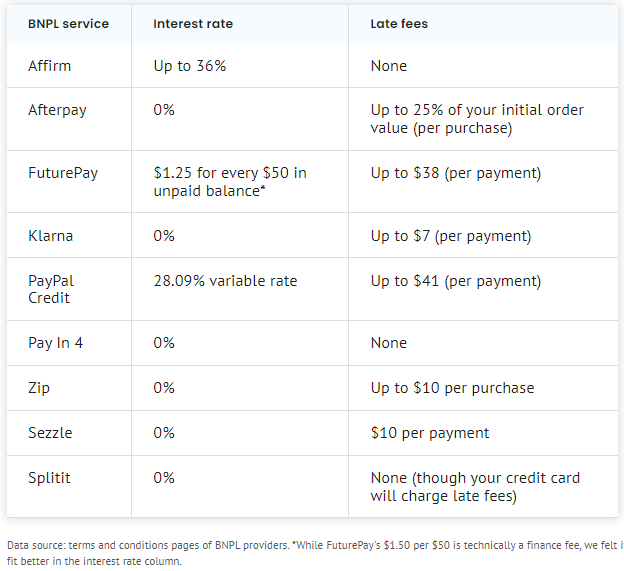Image resolution: width=624 pixels, height=571 pixels.
Task: Click the Late fees column header
Action: pyautogui.click(x=399, y=24)
